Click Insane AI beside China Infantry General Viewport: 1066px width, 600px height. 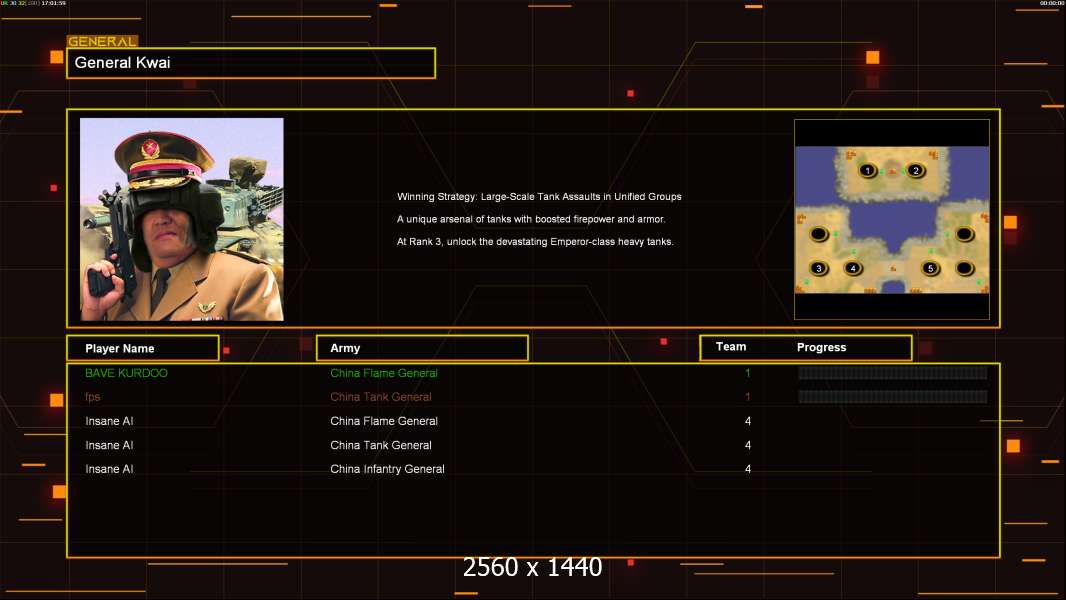pyautogui.click(x=109, y=469)
